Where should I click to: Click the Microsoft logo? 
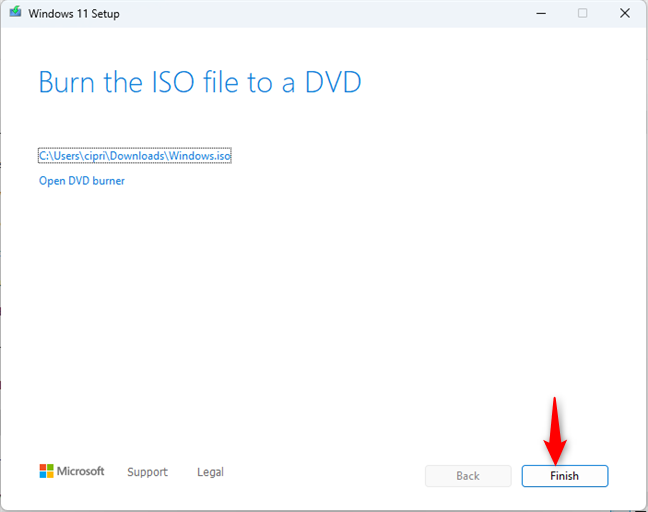(x=72, y=471)
